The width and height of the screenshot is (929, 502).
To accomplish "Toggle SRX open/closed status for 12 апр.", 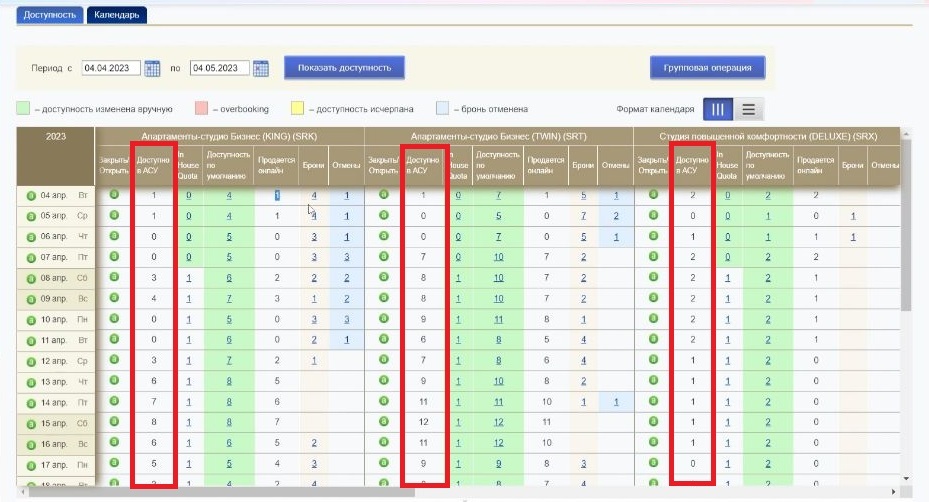I will pyautogui.click(x=653, y=359).
